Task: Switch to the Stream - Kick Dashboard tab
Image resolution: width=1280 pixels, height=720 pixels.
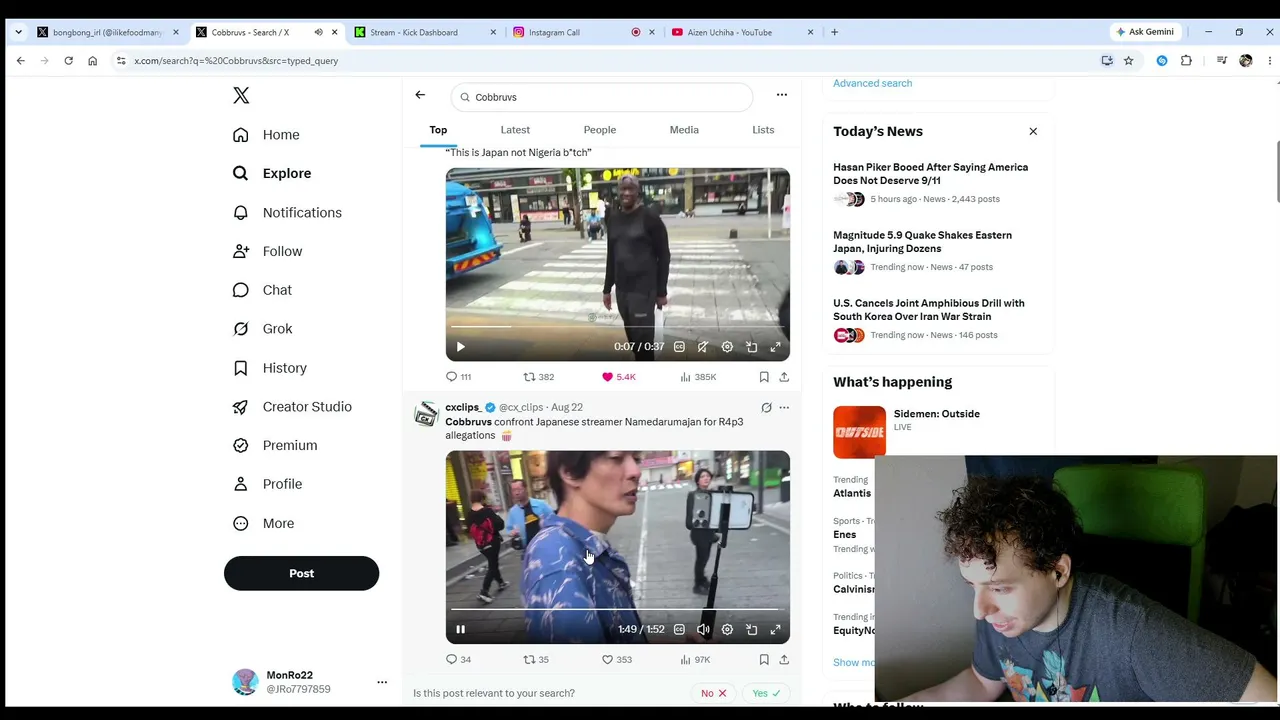Action: pyautogui.click(x=424, y=32)
